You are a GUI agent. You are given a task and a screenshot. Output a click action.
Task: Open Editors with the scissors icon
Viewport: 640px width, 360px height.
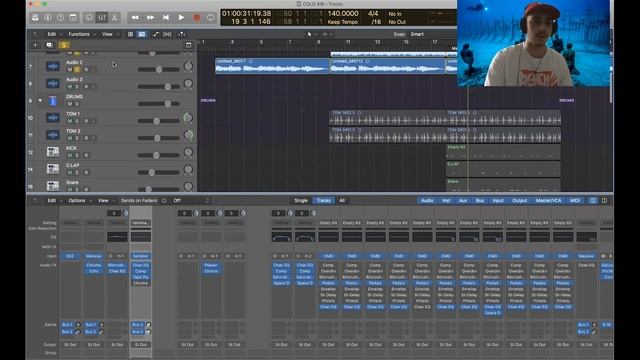[114, 18]
